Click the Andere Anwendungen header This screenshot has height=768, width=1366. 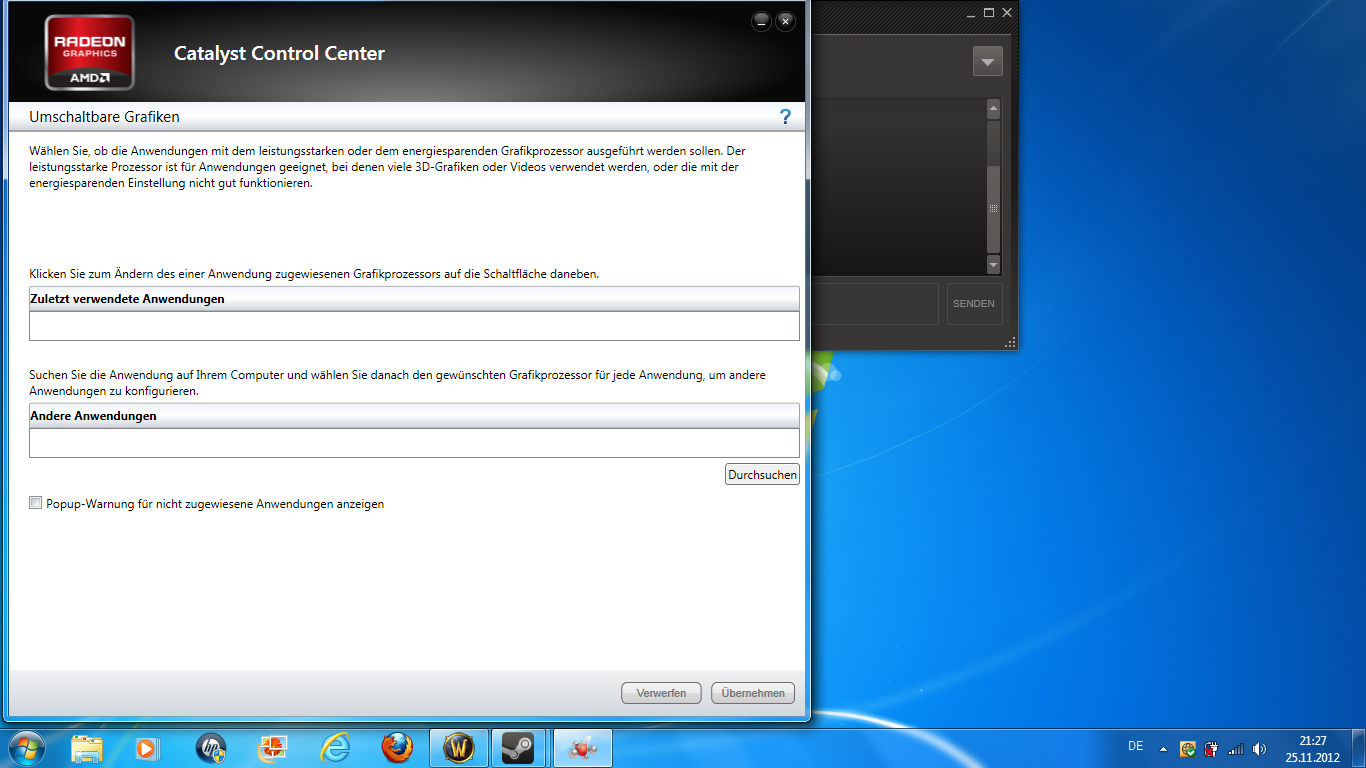point(414,416)
